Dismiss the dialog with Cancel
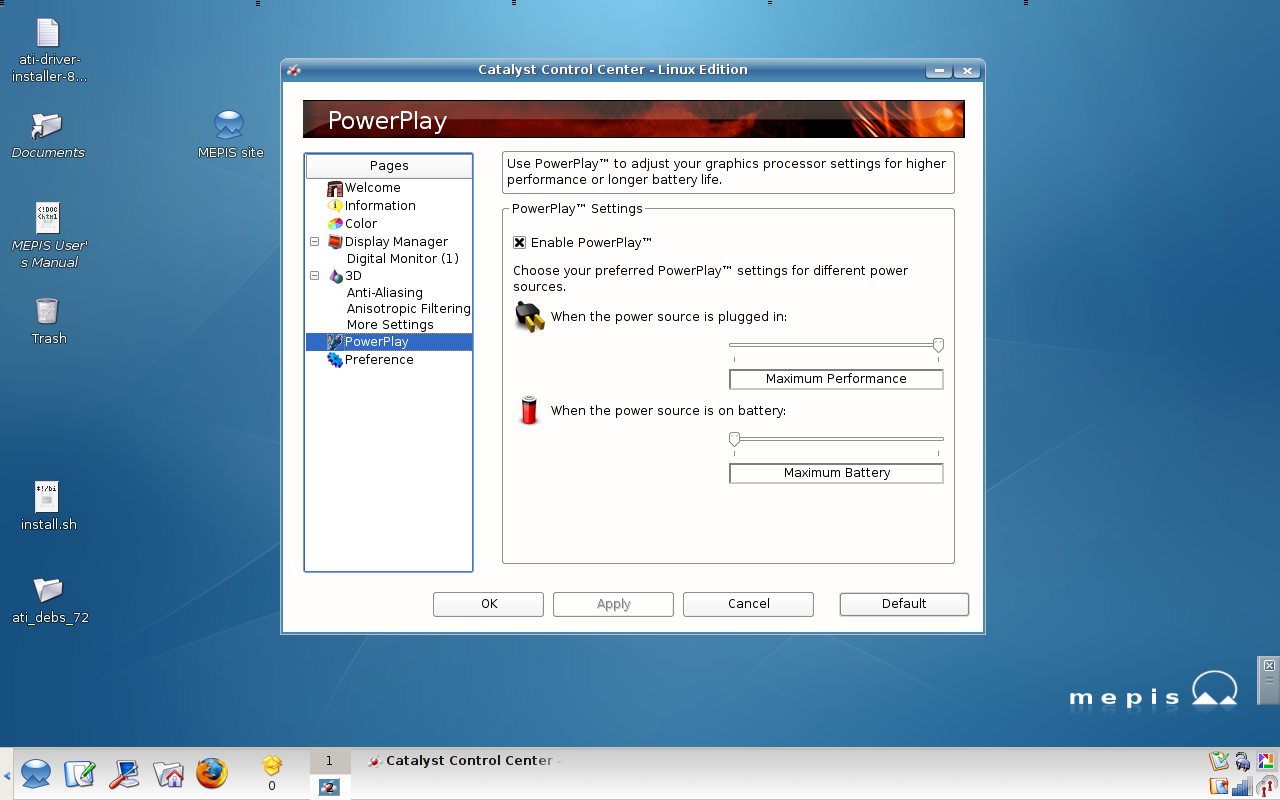This screenshot has height=800, width=1280. [x=748, y=604]
